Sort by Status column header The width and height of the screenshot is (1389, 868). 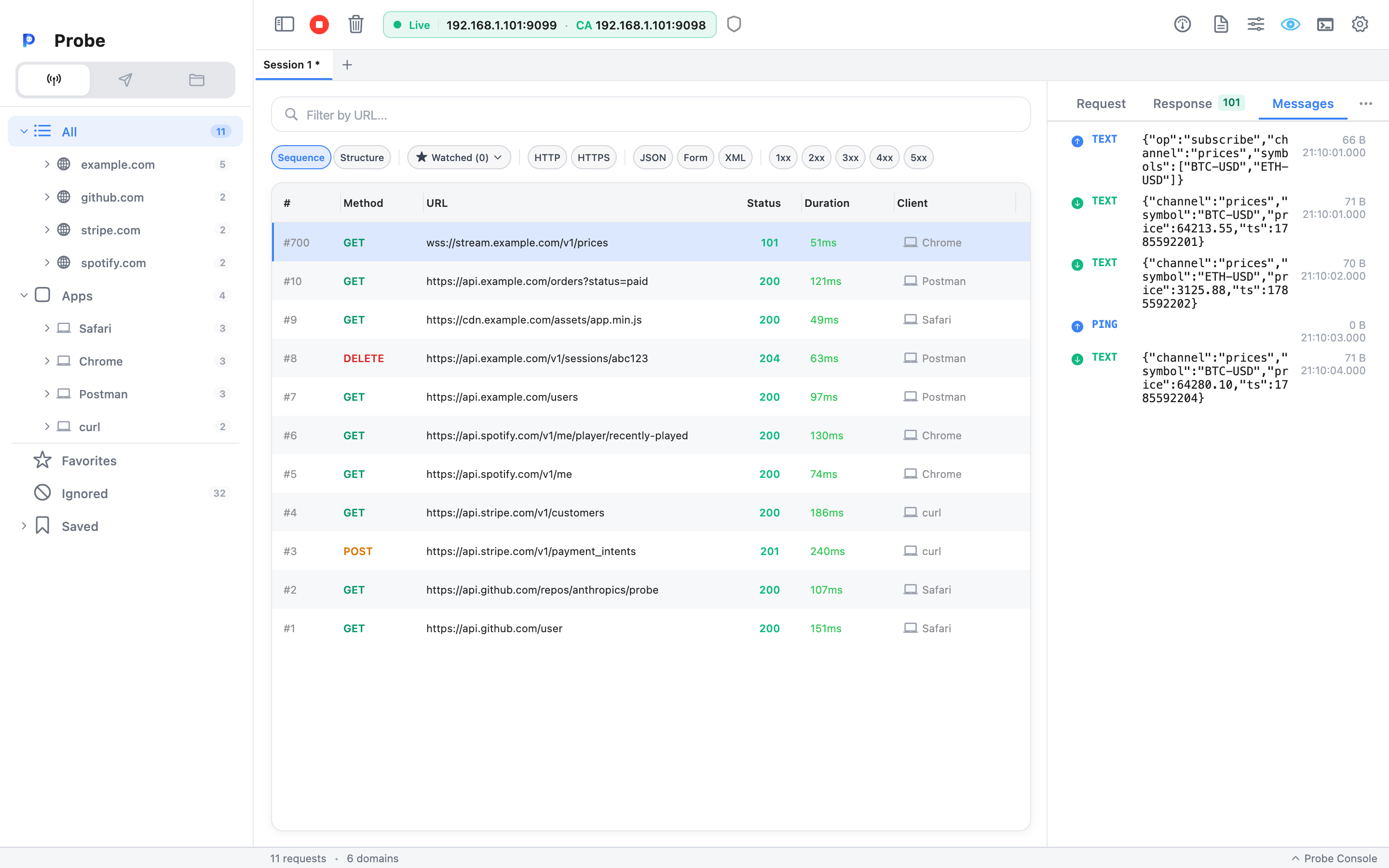tap(763, 203)
